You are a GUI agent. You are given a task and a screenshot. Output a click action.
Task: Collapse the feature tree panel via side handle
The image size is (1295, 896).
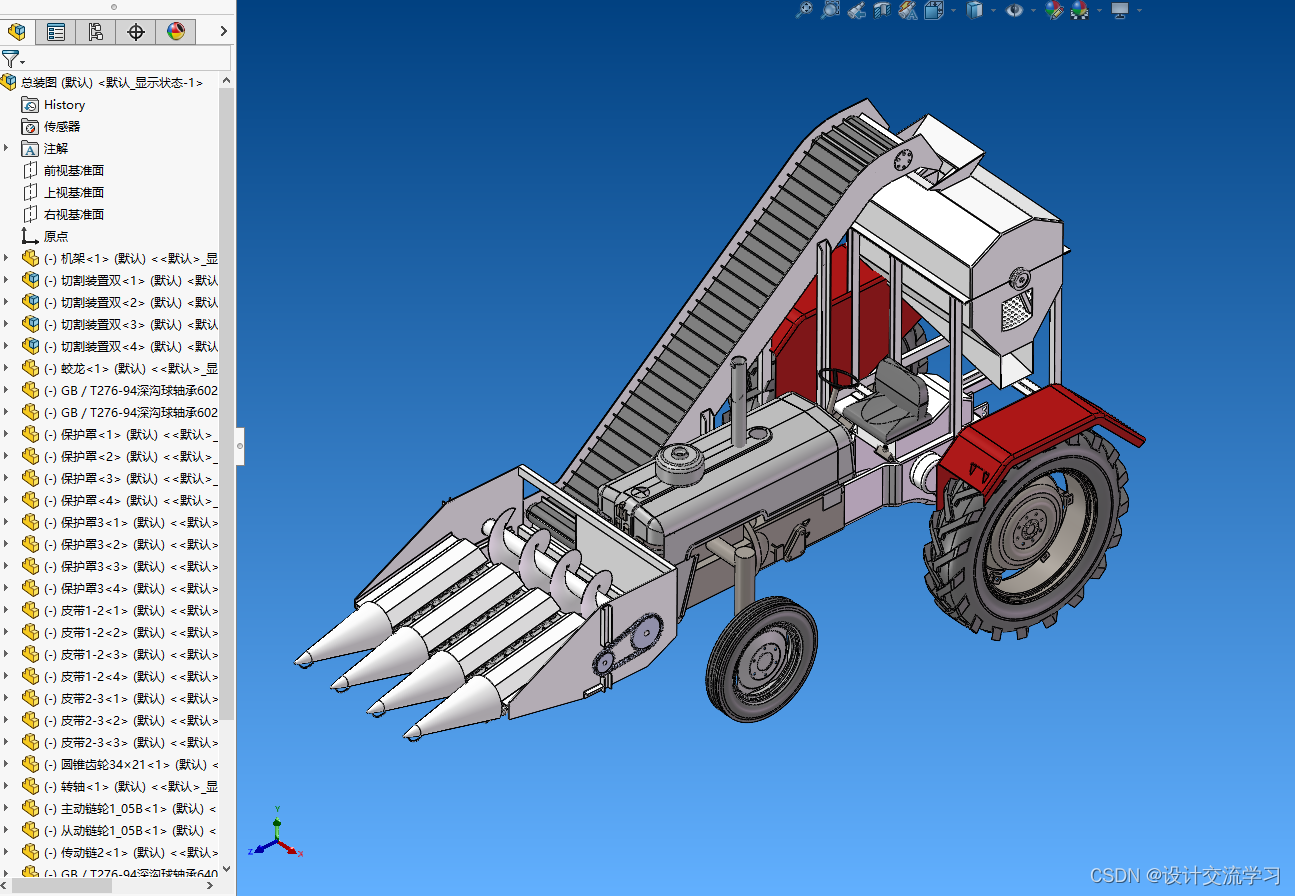[240, 445]
